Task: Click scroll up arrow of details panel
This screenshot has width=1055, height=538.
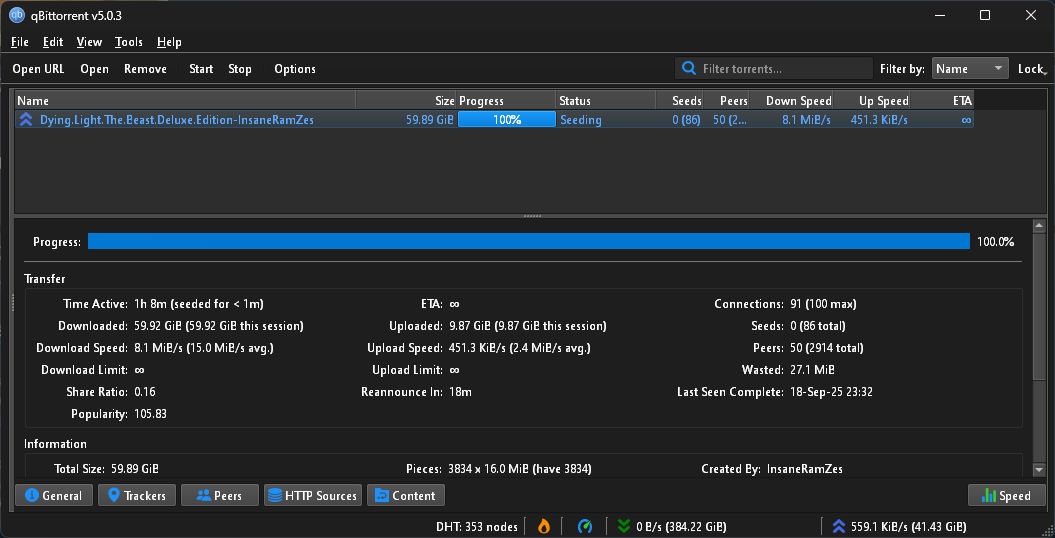Action: (1039, 227)
